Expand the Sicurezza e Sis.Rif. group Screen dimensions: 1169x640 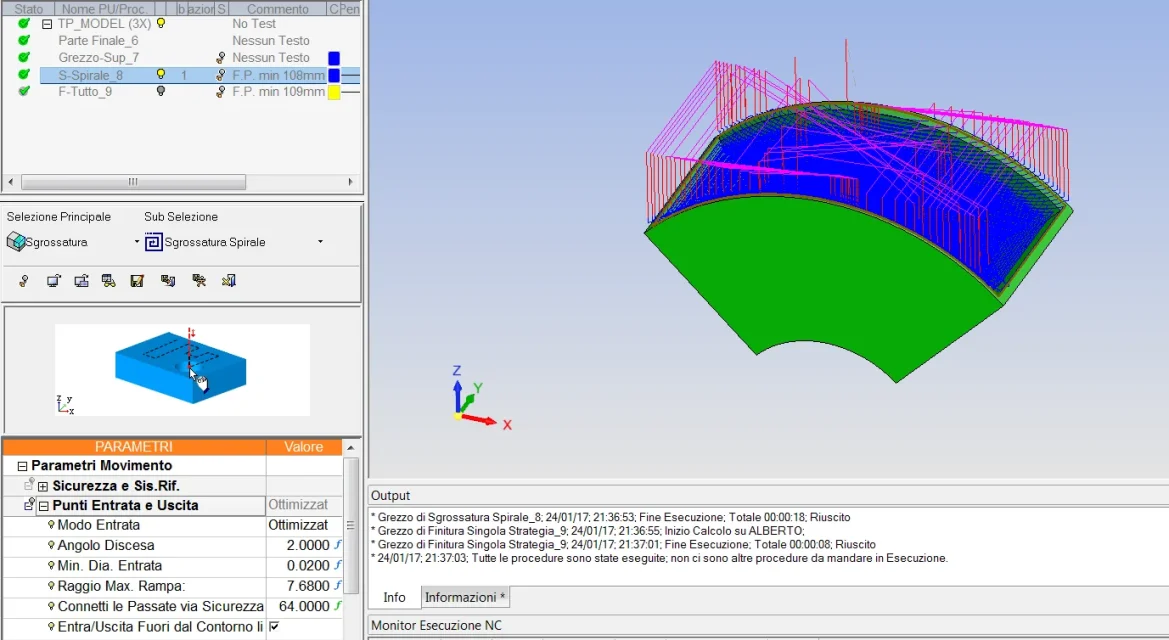(x=42, y=486)
